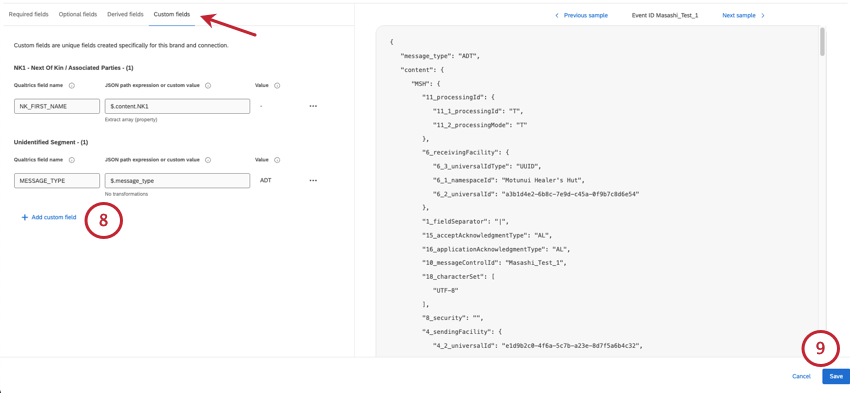Switch to the Optional fields tab
850x393 pixels.
pos(78,14)
